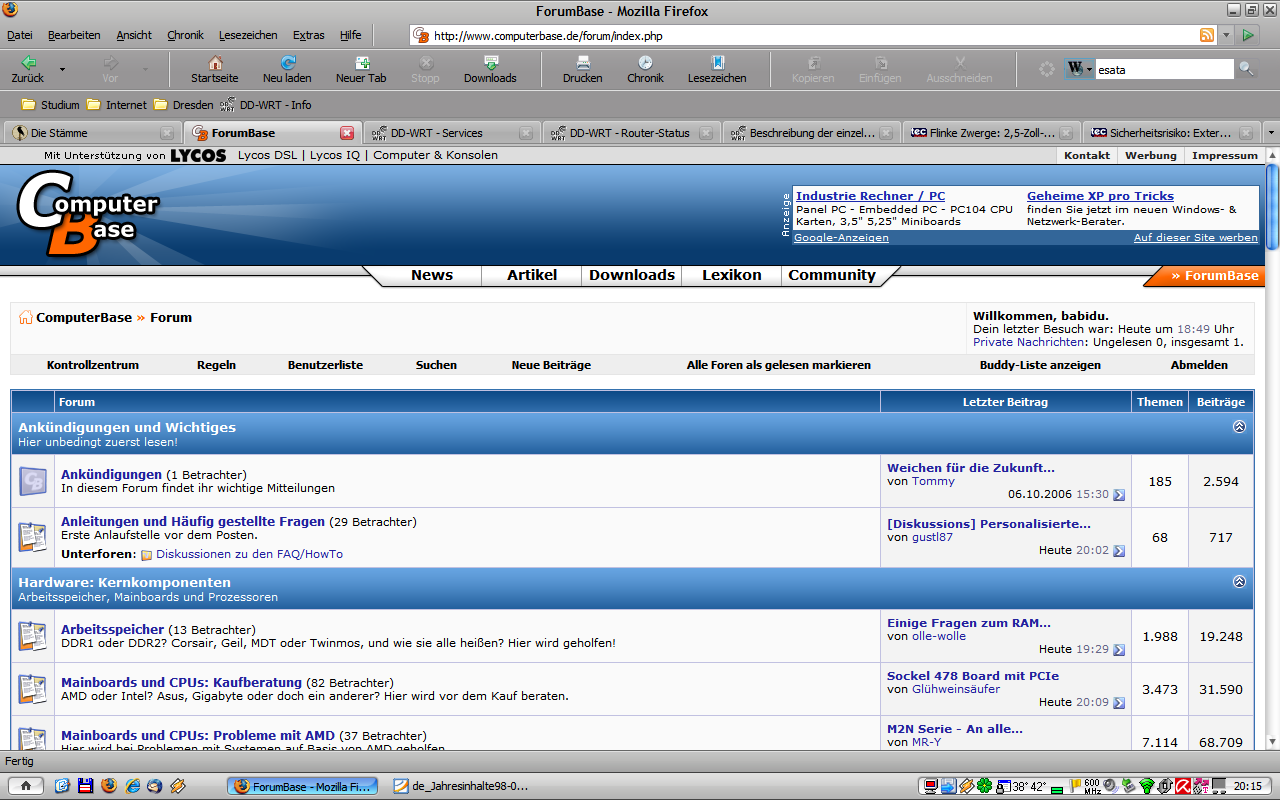
Task: Switch to Die Stämme tab
Action: coord(92,133)
